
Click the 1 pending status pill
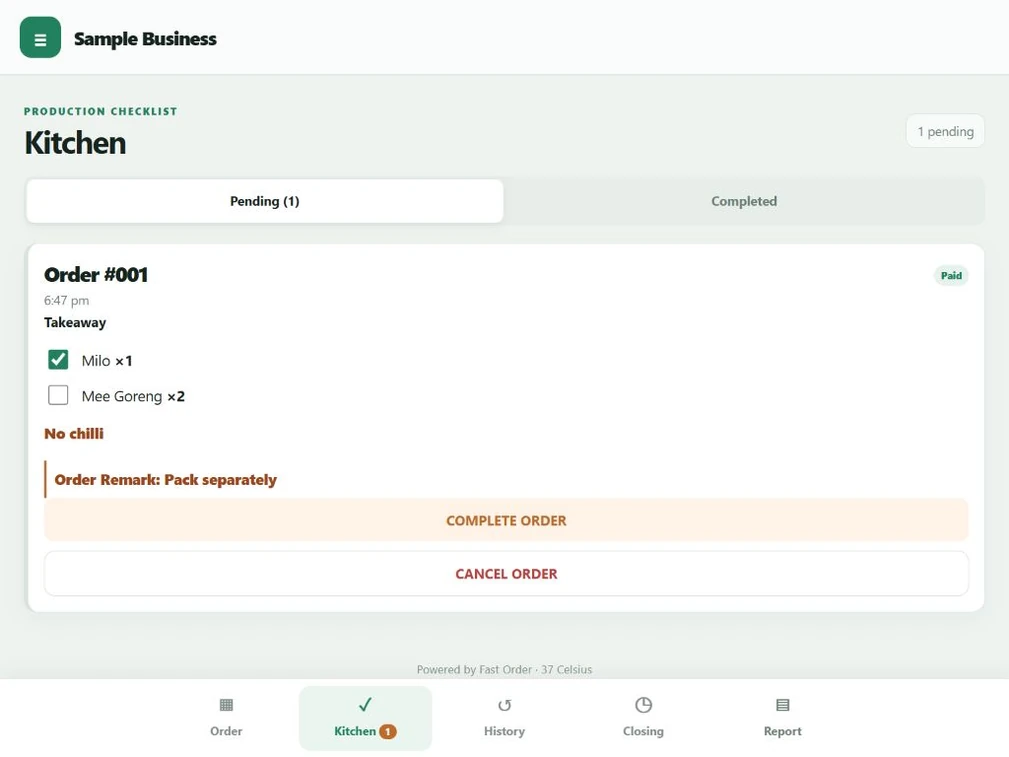945,131
